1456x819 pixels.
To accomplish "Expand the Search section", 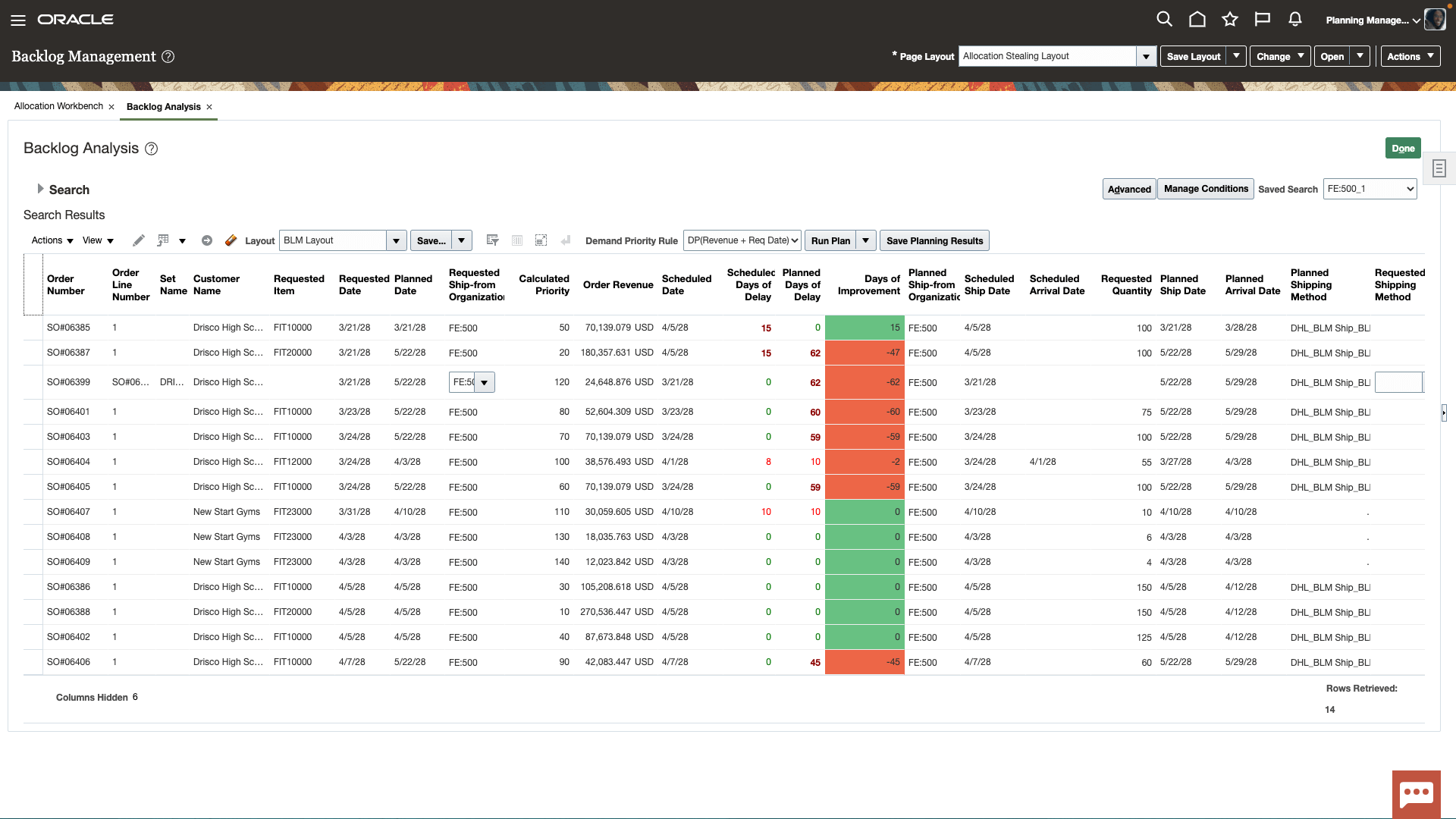I will pos(40,189).
